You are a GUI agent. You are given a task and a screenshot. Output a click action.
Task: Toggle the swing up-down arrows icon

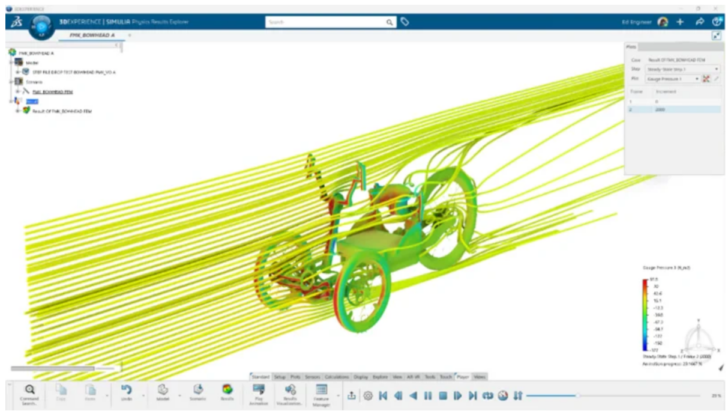coord(518,396)
